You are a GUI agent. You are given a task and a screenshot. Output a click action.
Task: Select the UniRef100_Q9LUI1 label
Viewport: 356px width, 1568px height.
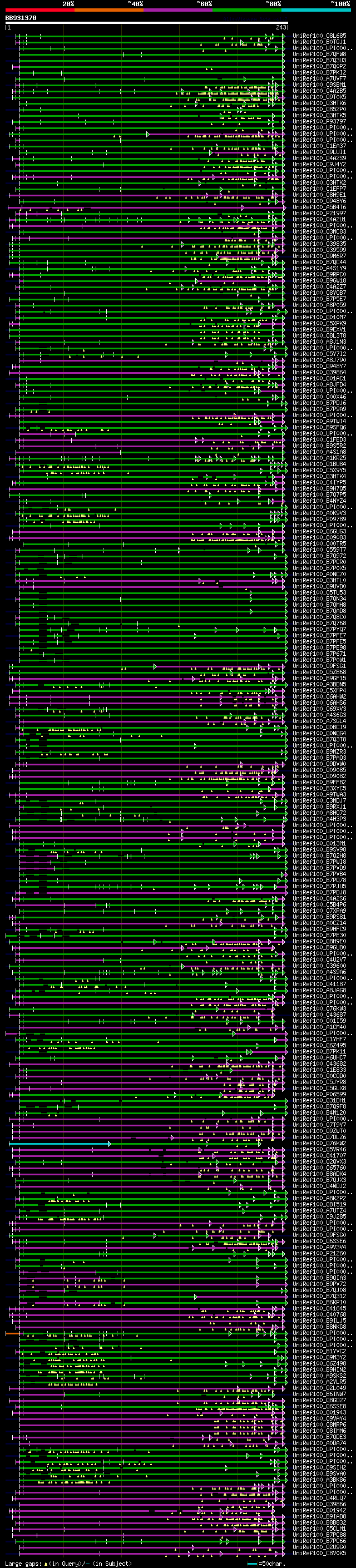coord(319,152)
